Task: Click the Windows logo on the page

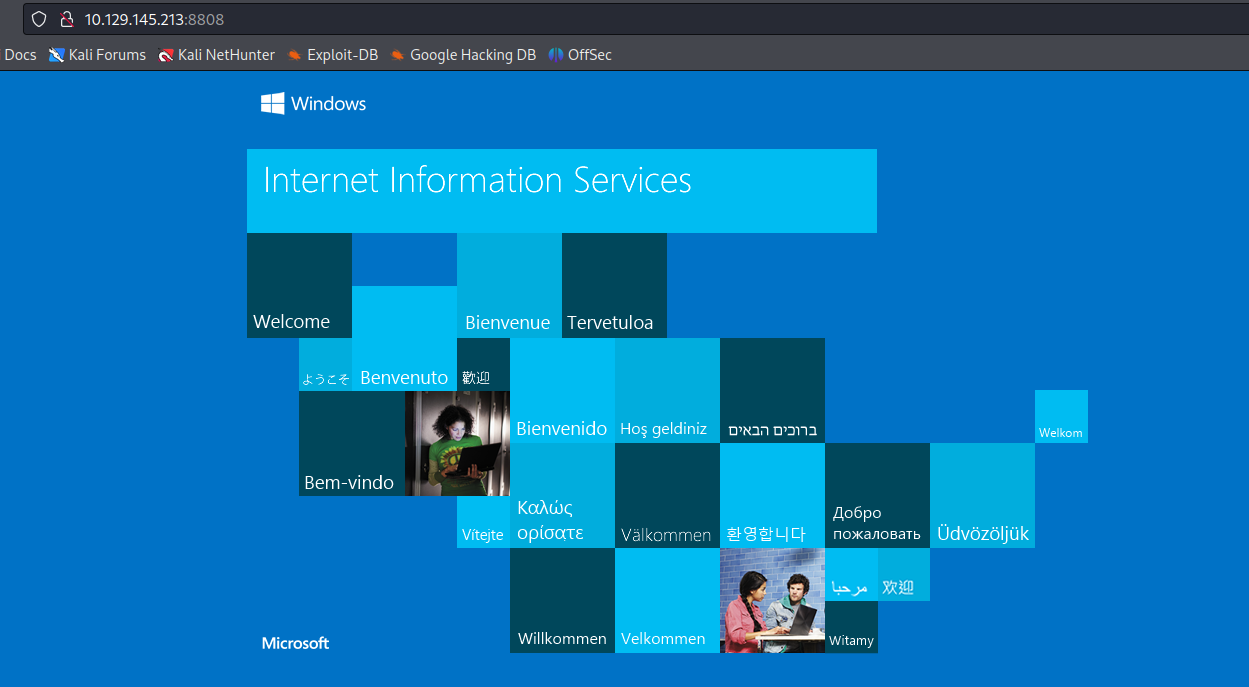Action: (313, 103)
